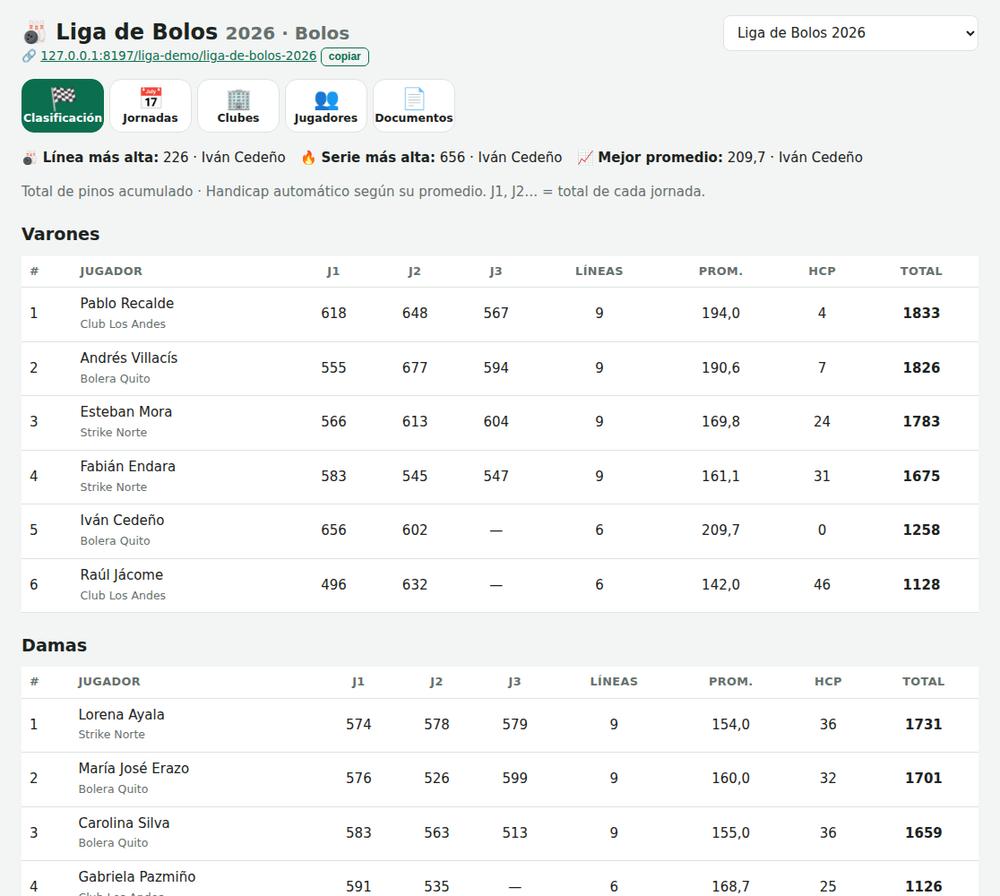This screenshot has height=896, width=1000.
Task: Click the total 1826 for Andrés Villacís
Action: [x=921, y=367]
